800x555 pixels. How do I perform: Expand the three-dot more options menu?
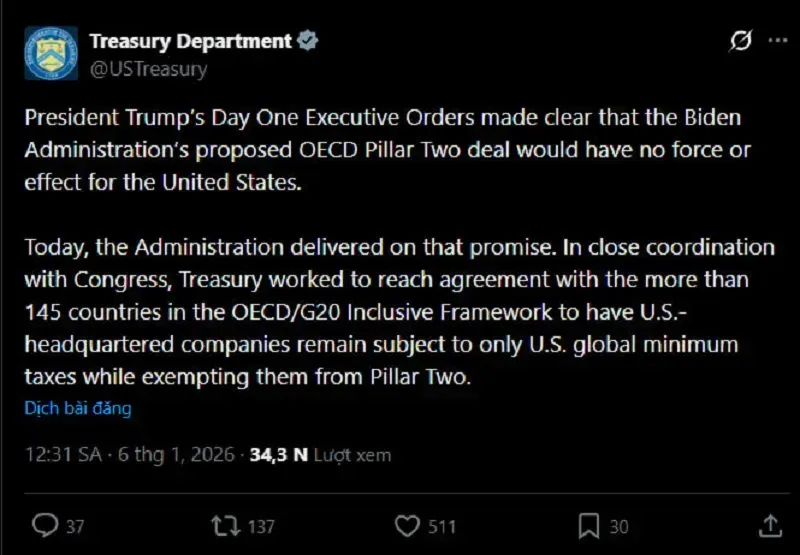coord(777,41)
